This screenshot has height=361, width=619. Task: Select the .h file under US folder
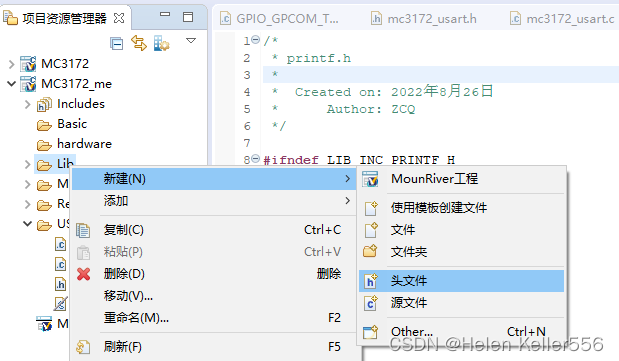tap(60, 284)
